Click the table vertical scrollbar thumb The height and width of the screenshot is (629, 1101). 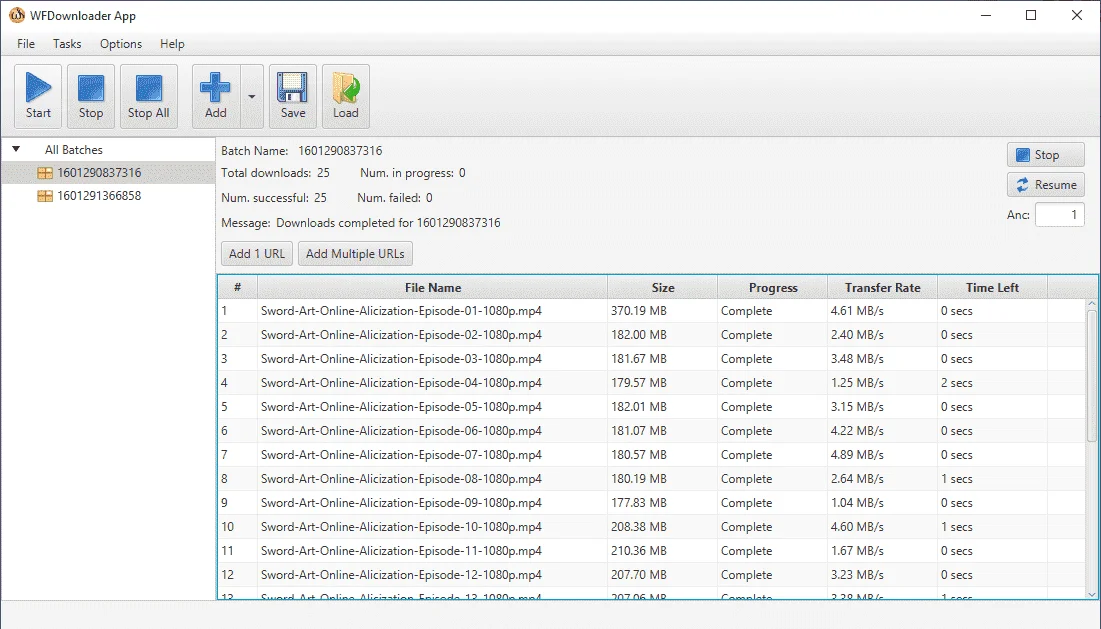[1091, 376]
